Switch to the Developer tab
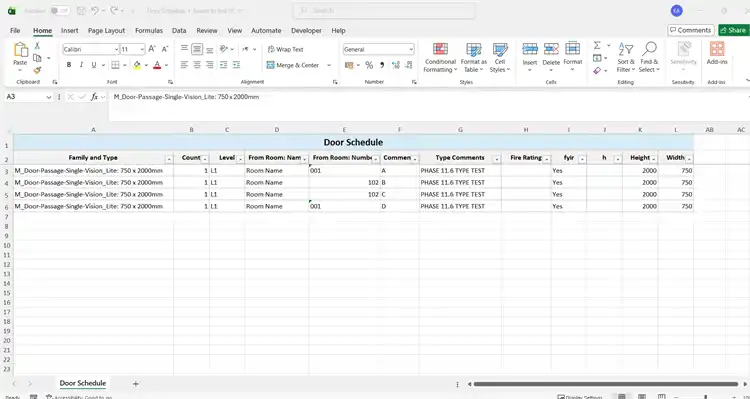Screen dimensions: 750x399 [x=306, y=30]
